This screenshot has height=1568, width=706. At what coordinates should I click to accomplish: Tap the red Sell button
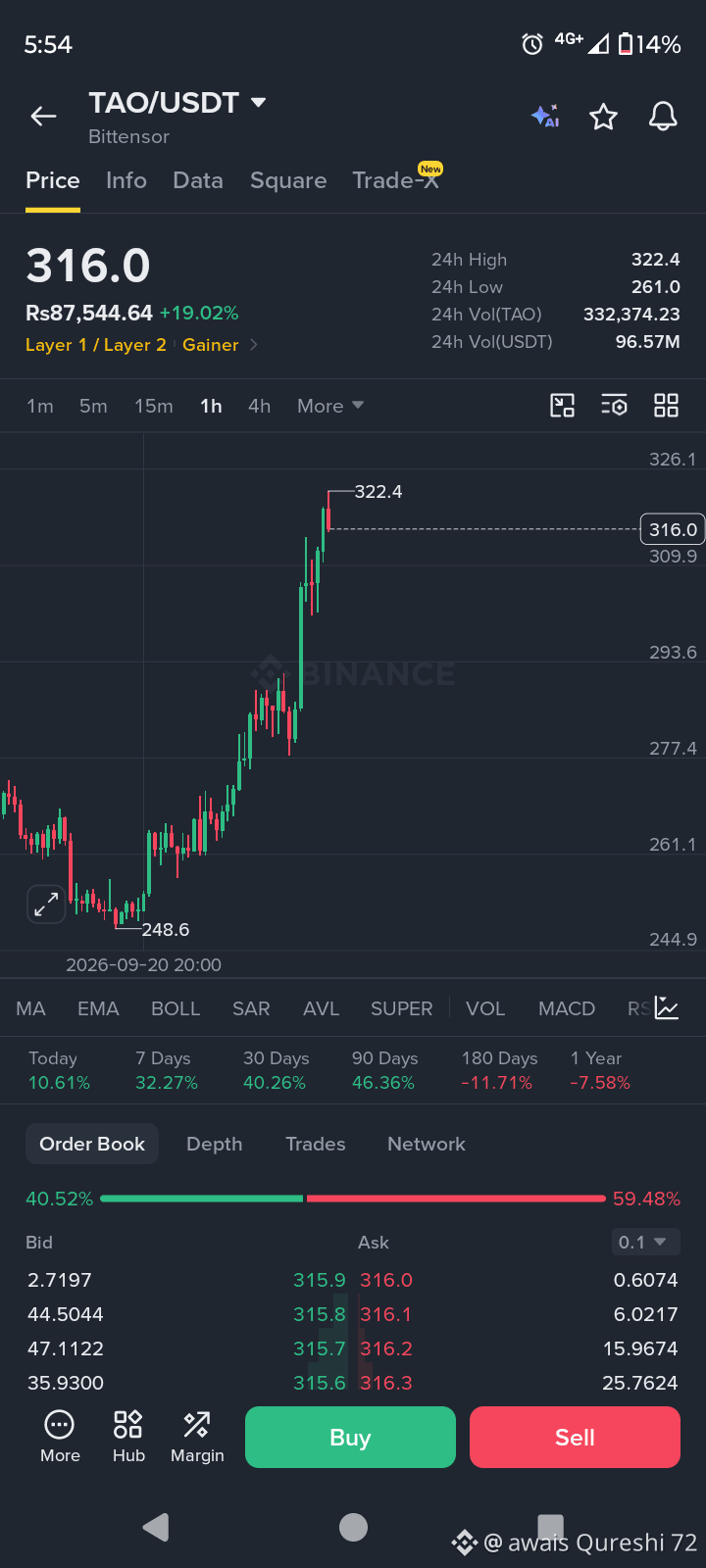point(575,1437)
